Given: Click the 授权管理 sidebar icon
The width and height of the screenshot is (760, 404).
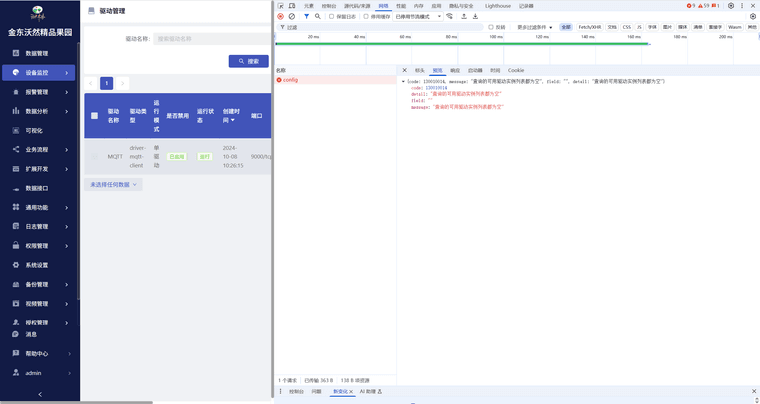Looking at the screenshot, I should 16,322.
